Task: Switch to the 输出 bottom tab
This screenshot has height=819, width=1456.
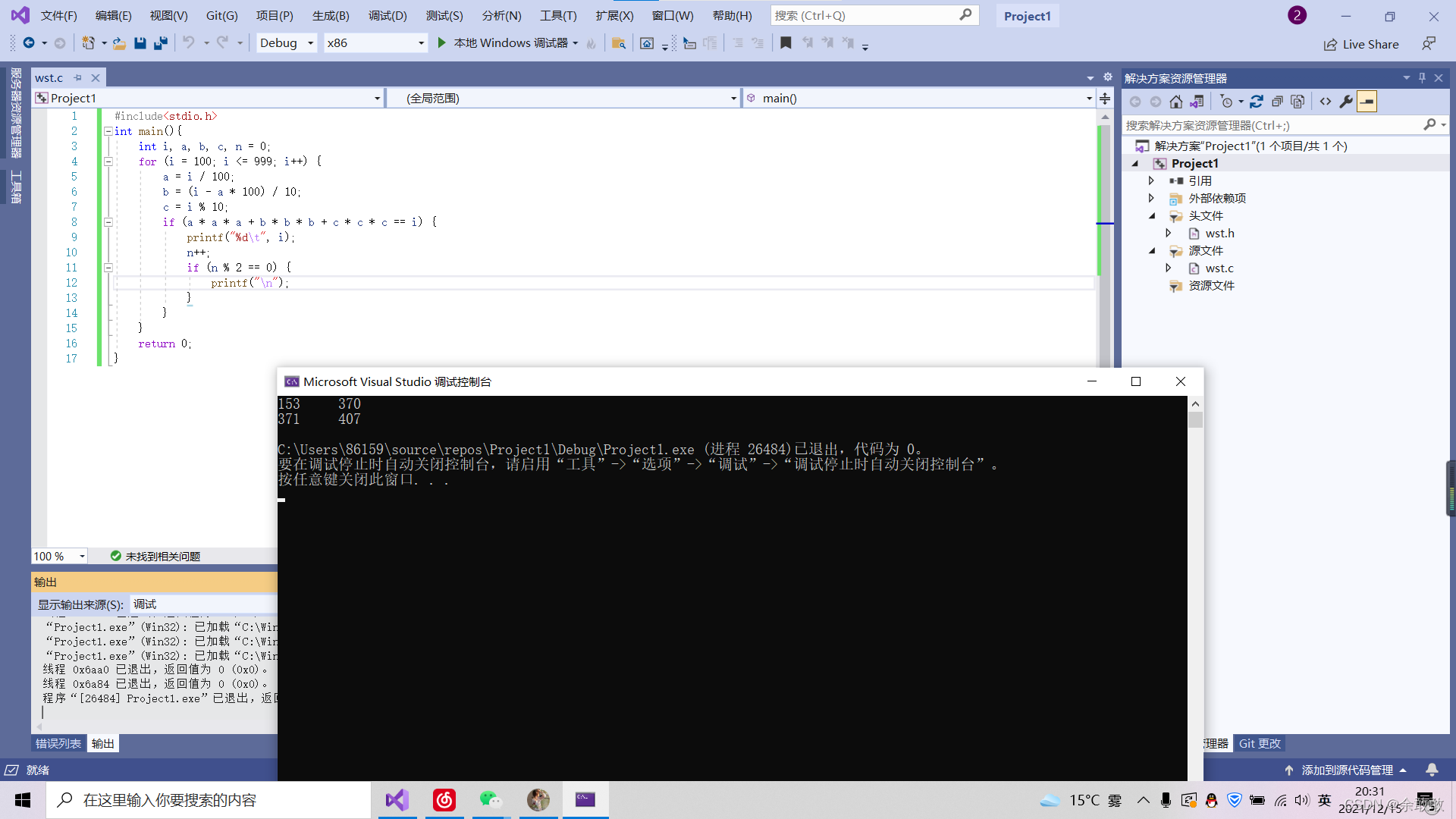Action: (x=102, y=743)
